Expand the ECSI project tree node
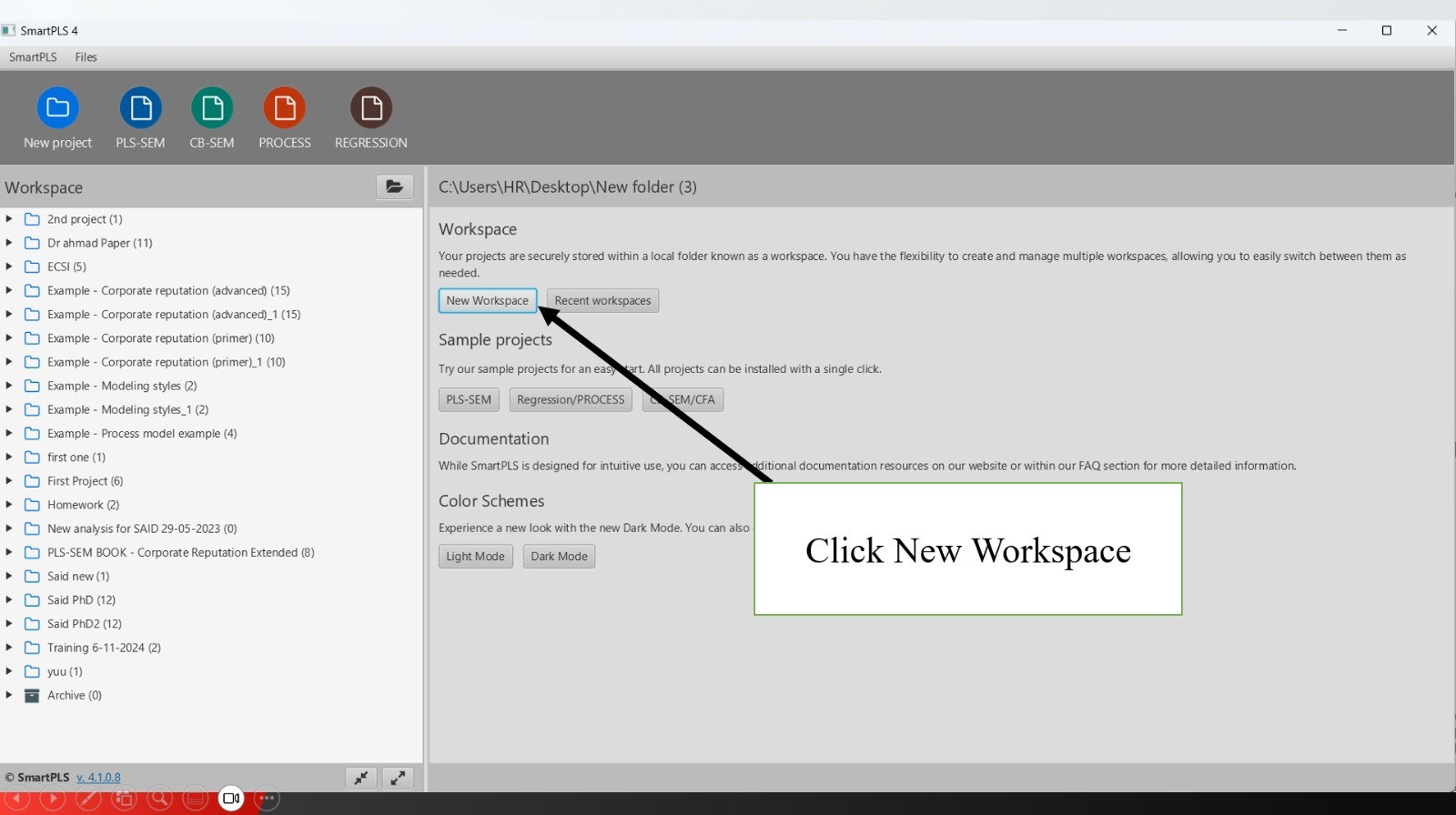This screenshot has height=815, width=1456. click(x=9, y=267)
